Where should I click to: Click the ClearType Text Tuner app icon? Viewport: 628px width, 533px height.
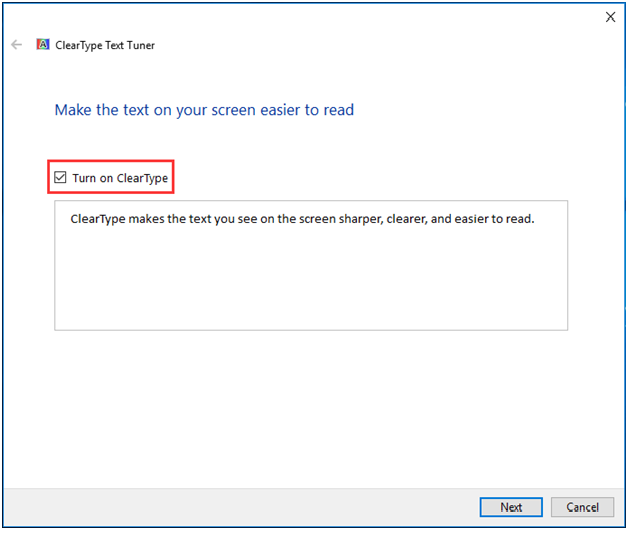tap(43, 44)
